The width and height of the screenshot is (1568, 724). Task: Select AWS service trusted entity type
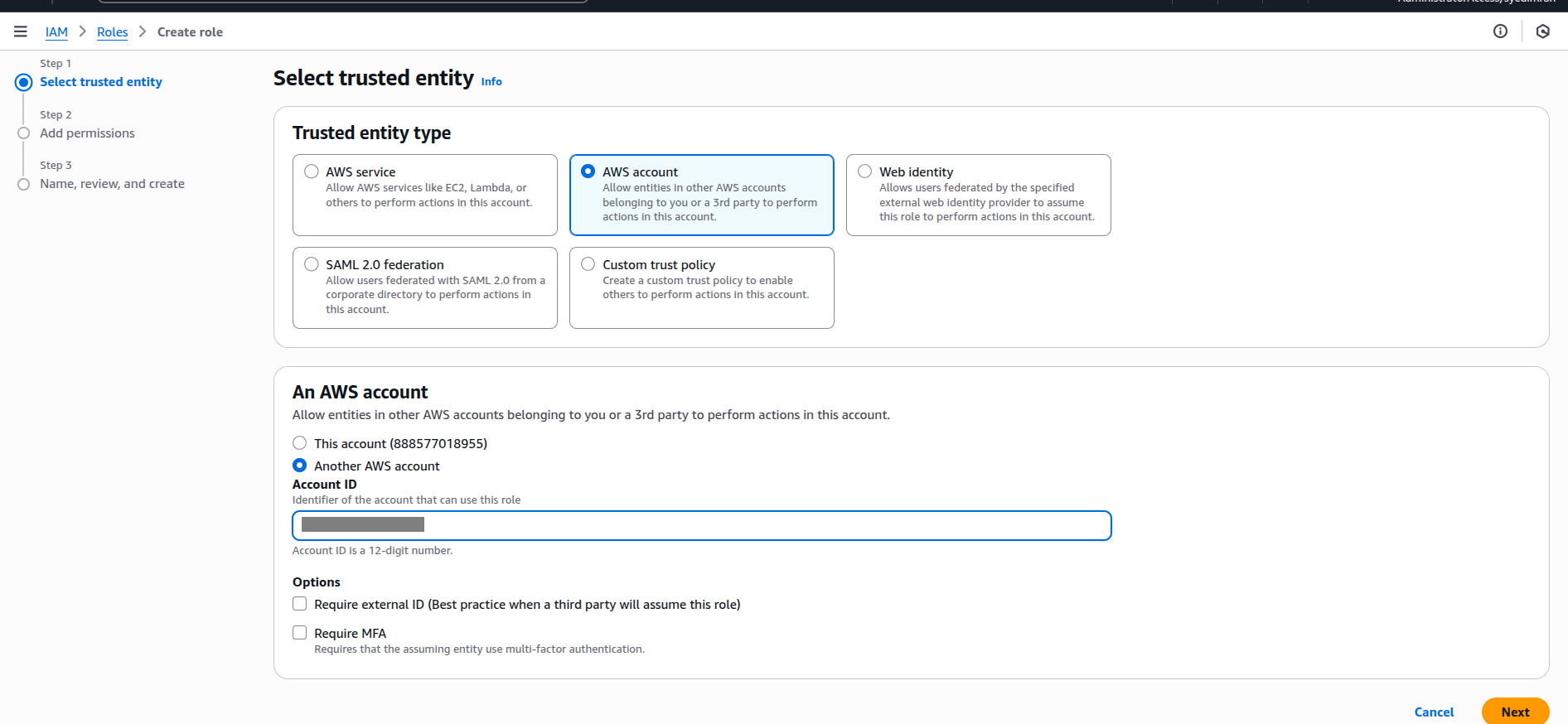click(x=312, y=171)
